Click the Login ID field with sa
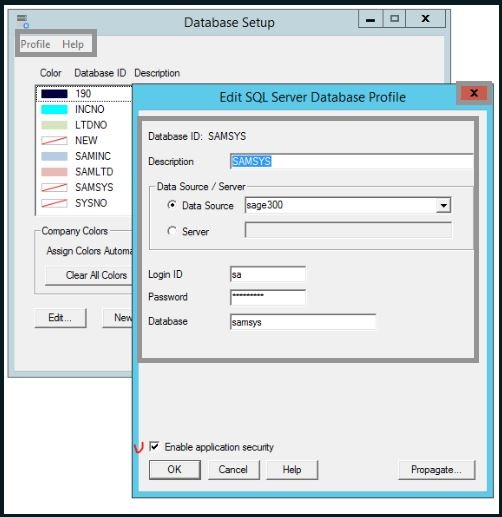Viewport: 502px width, 517px height. click(x=268, y=275)
